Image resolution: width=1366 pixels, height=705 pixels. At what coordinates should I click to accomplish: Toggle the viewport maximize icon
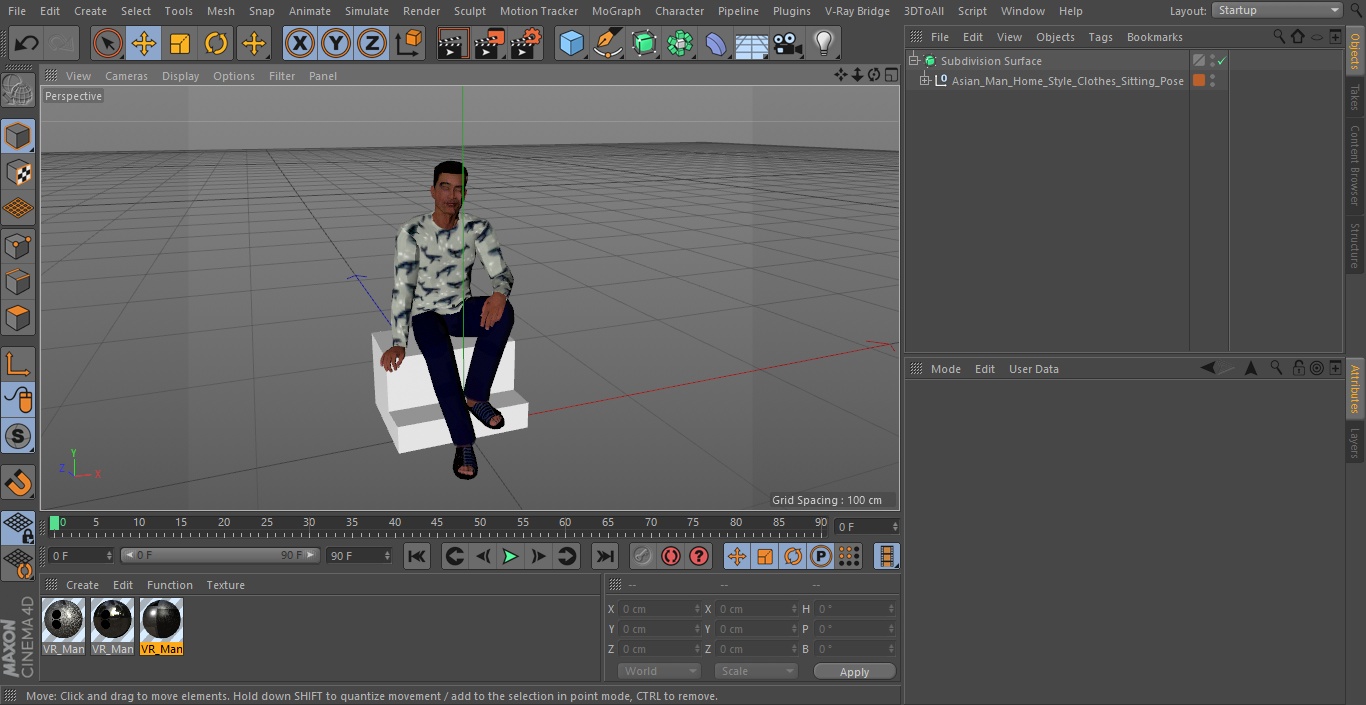(x=890, y=75)
